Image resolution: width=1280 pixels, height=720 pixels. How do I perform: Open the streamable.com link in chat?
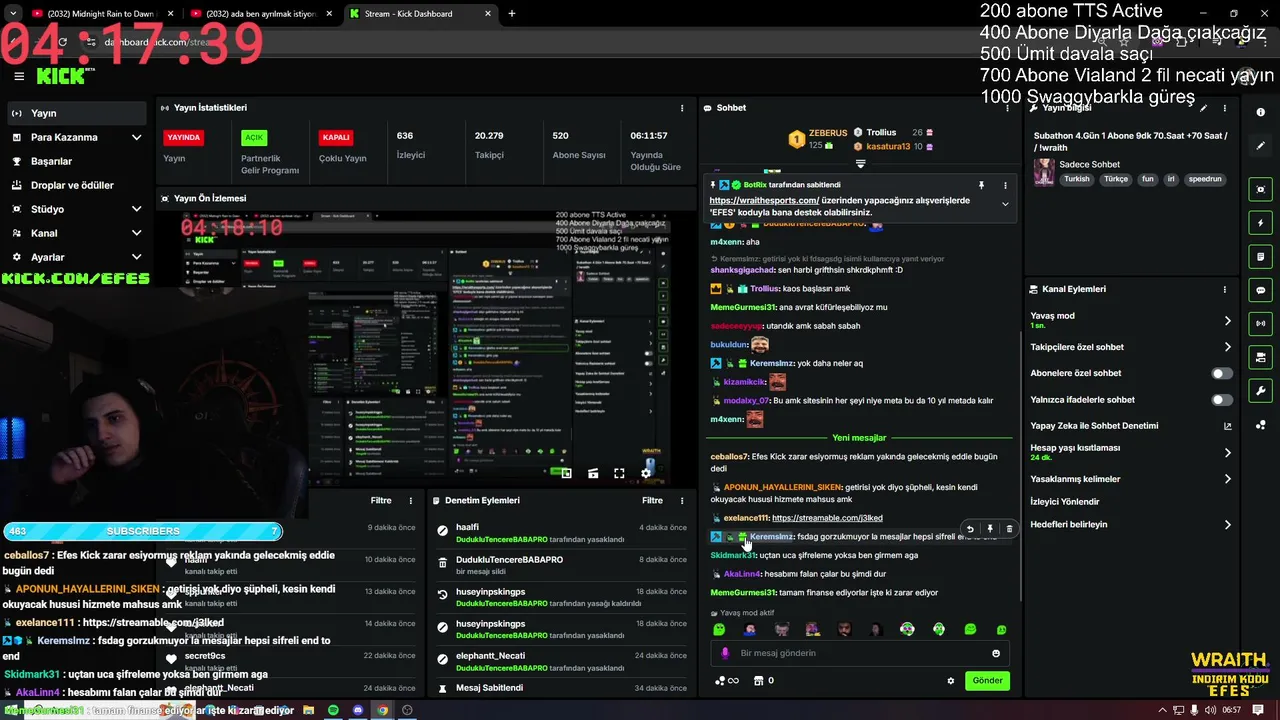(x=827, y=518)
